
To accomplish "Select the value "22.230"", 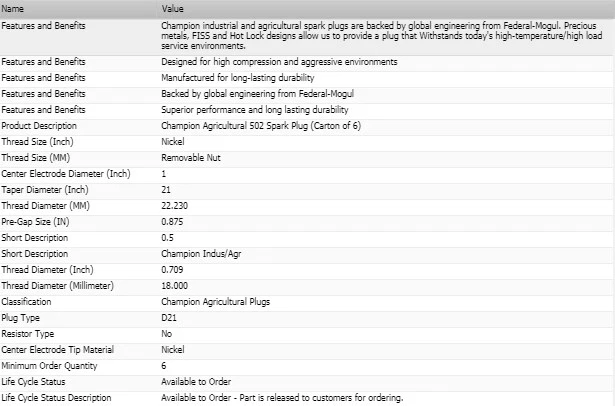I will [174, 206].
